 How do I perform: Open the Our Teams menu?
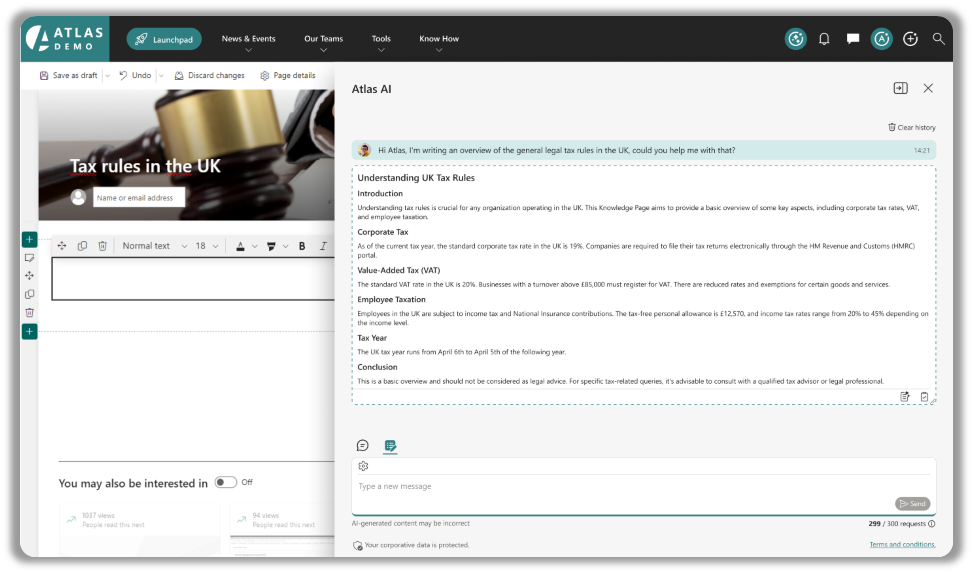(x=323, y=38)
